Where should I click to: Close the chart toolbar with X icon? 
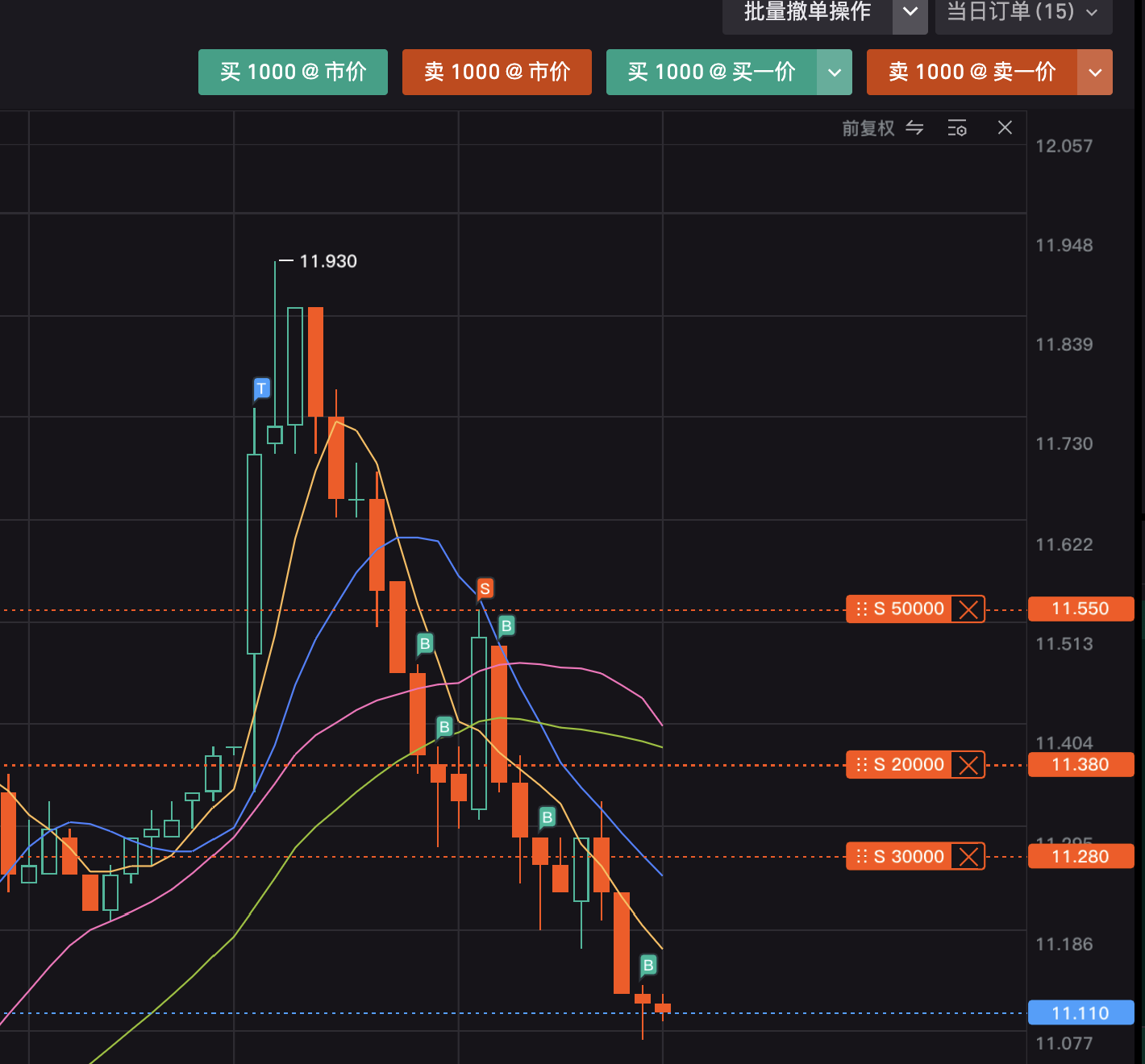tap(1005, 127)
